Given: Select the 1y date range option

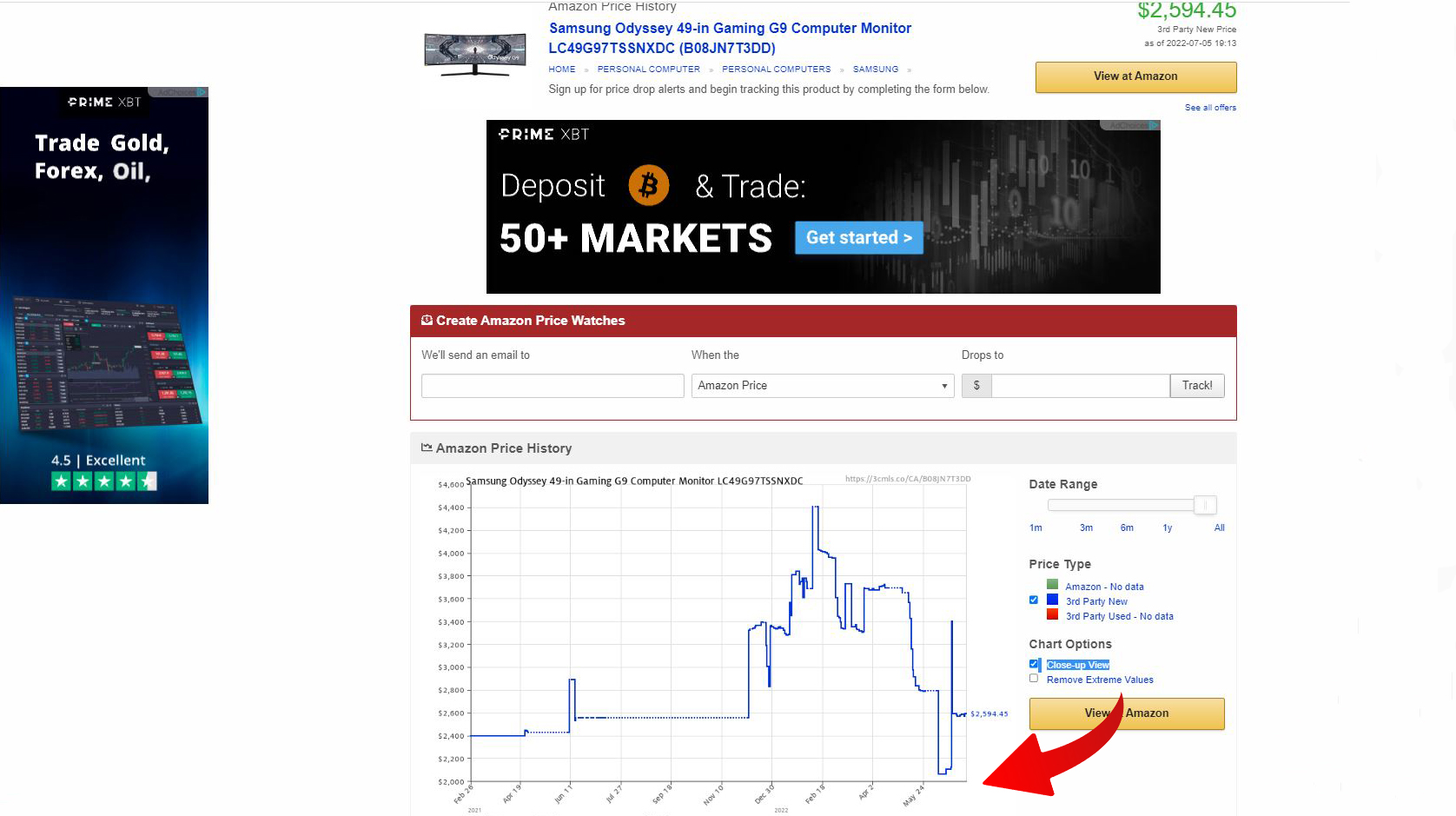Looking at the screenshot, I should click(1167, 527).
